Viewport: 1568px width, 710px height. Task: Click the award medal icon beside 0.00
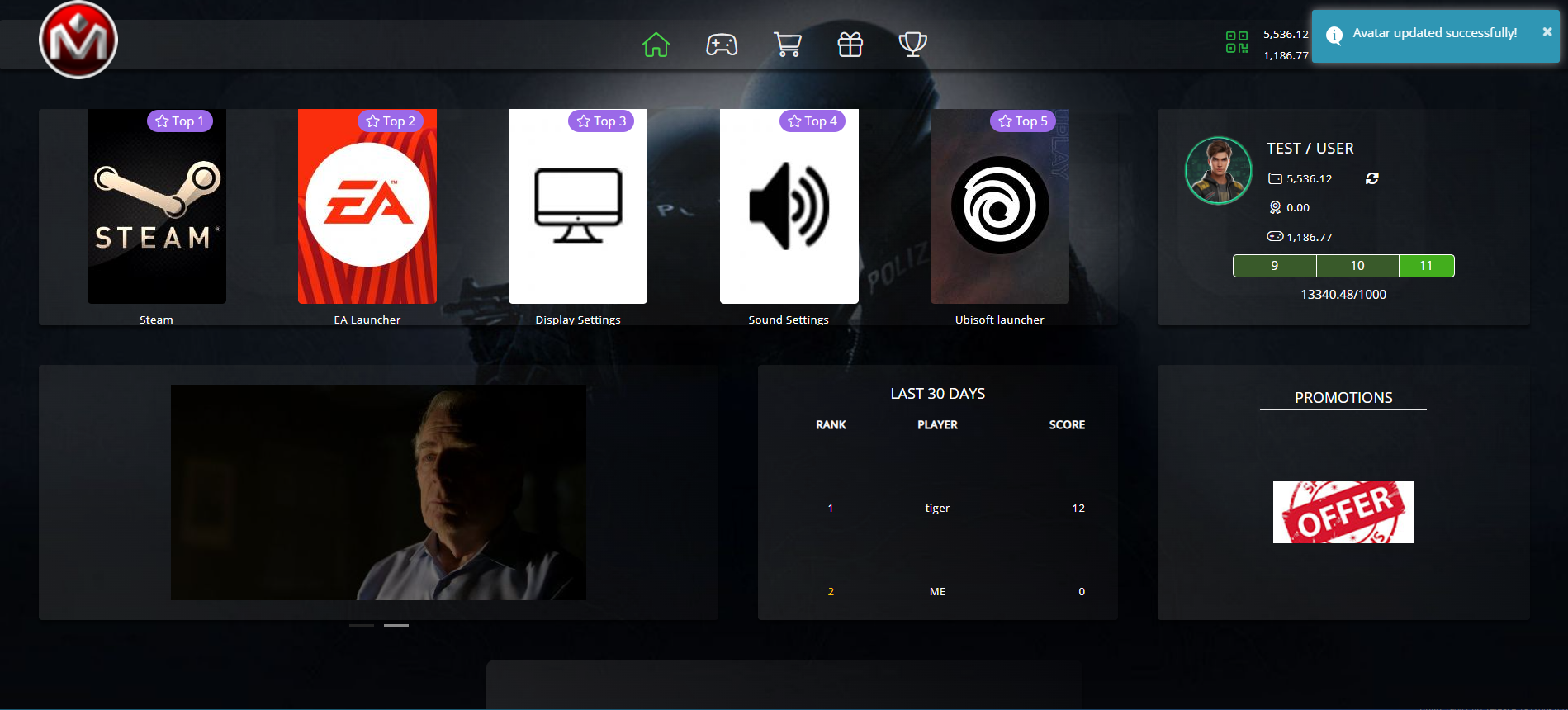pyautogui.click(x=1276, y=207)
